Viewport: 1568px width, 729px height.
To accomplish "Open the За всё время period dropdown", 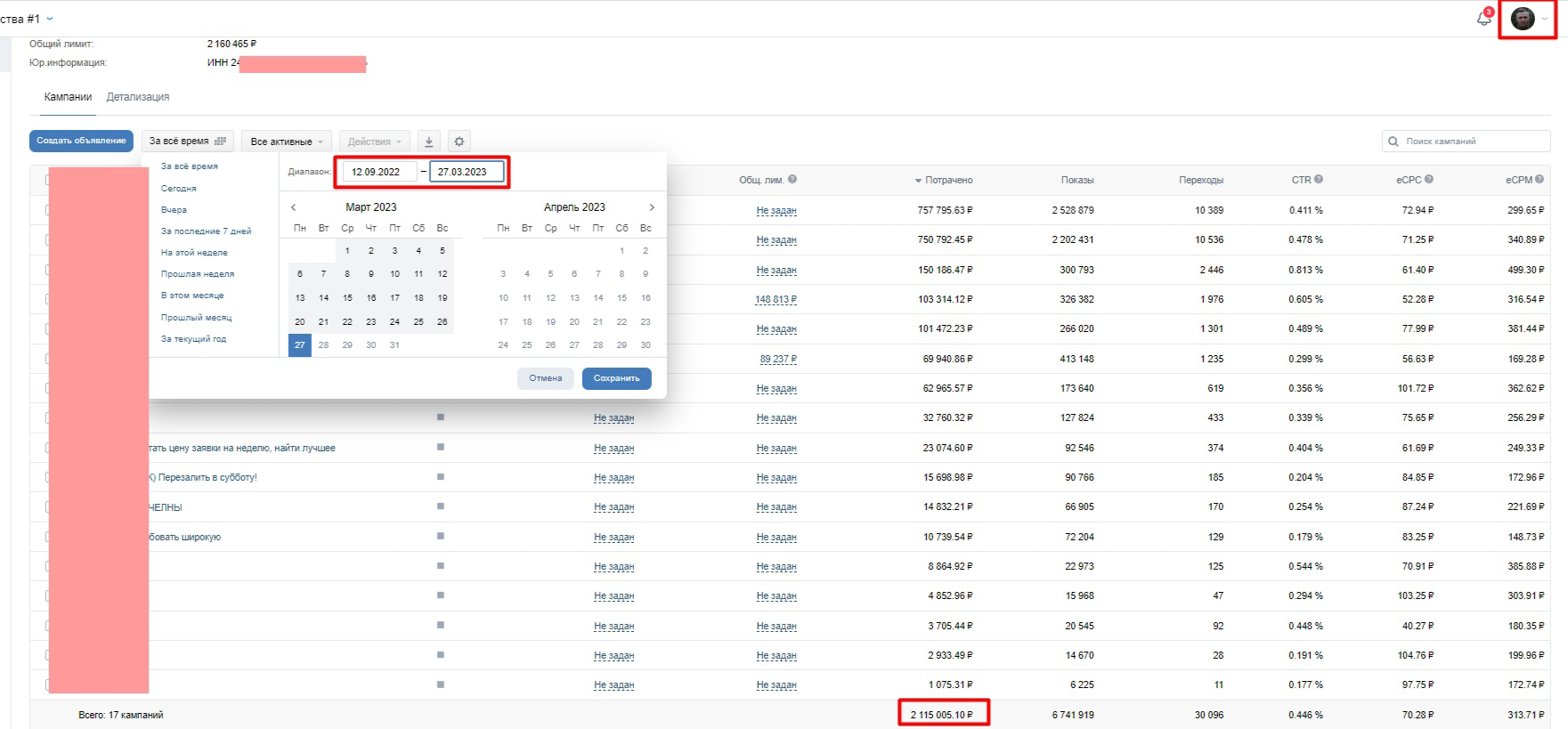I will 187,141.
